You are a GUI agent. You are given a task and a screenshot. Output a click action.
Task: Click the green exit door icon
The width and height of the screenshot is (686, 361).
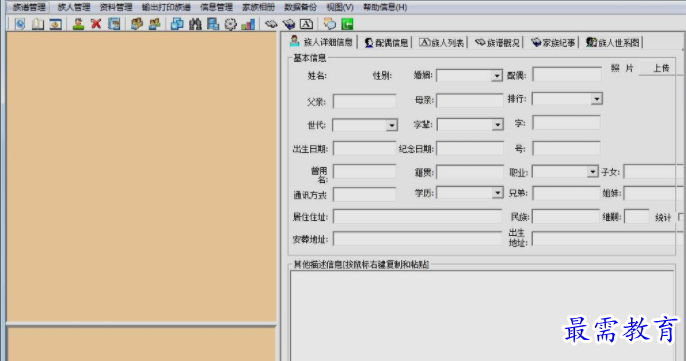[347, 24]
